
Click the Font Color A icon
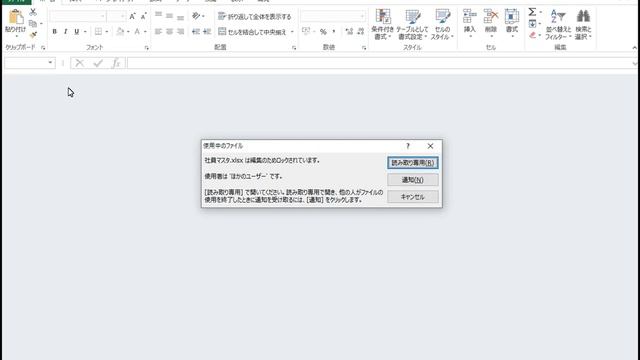pos(137,31)
